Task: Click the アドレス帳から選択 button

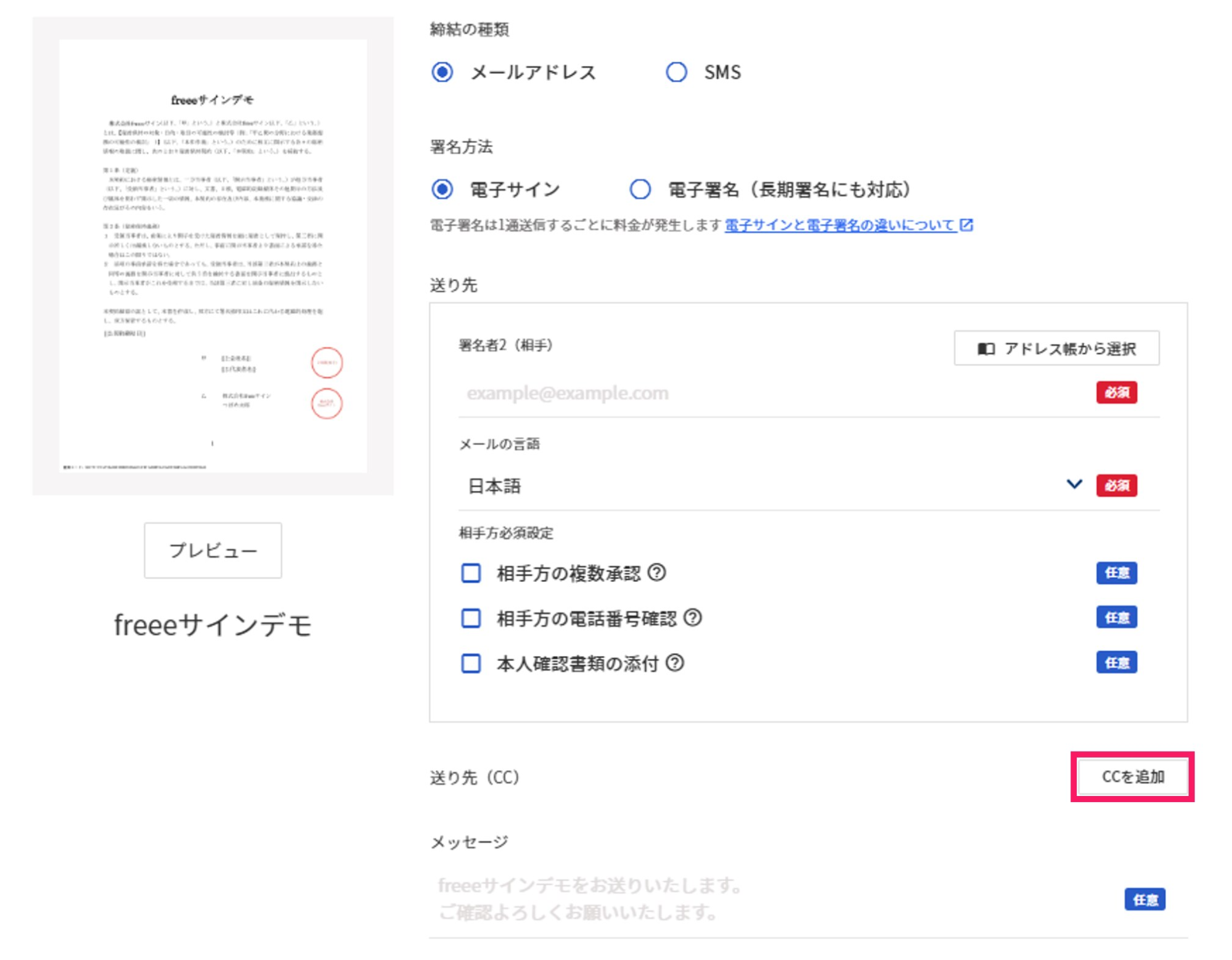Action: [1056, 348]
